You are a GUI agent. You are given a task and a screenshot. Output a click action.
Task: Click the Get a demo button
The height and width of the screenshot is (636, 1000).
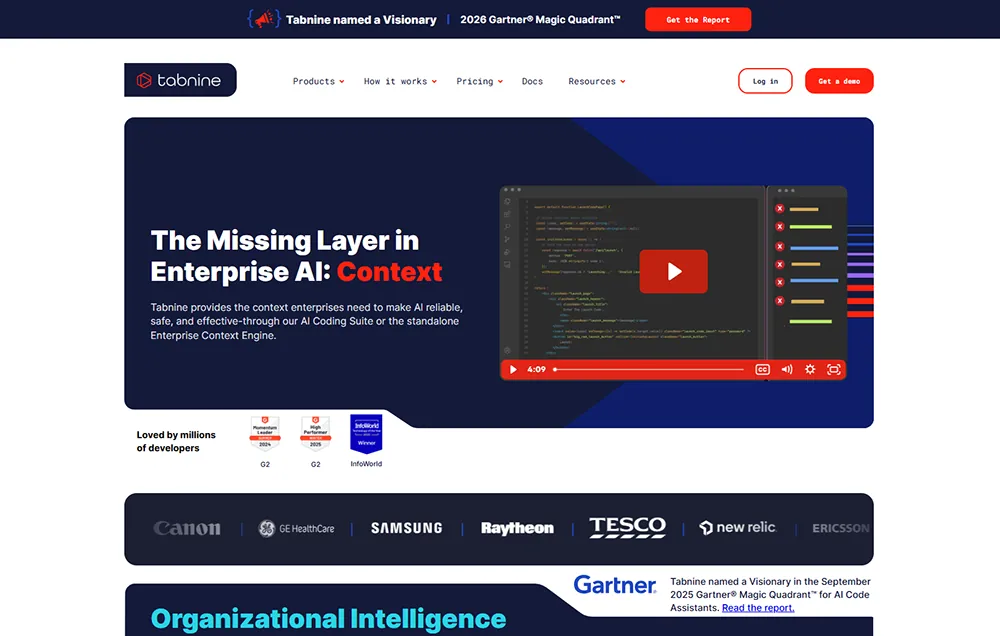click(x=839, y=81)
